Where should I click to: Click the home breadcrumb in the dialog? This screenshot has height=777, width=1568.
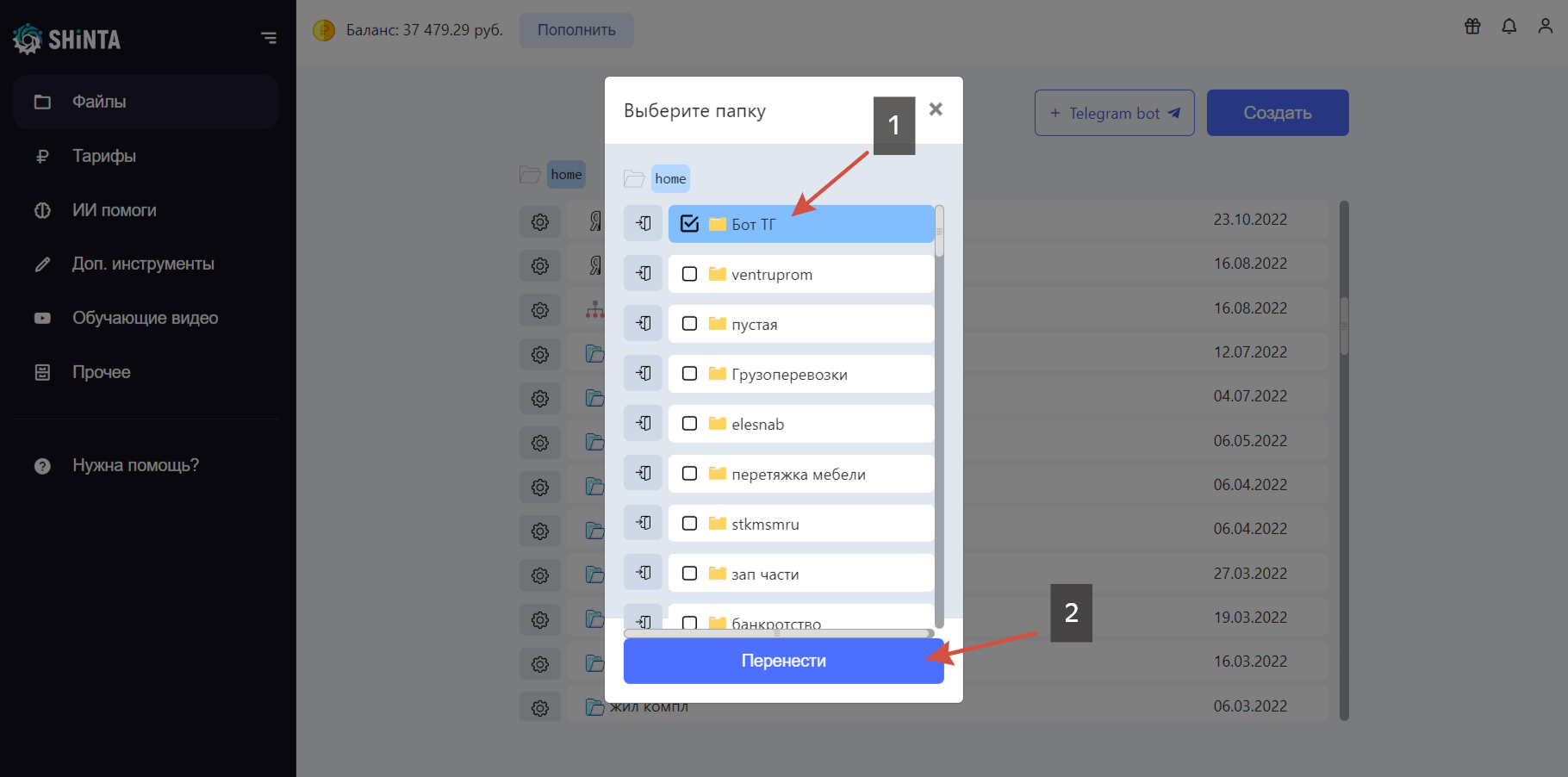670,178
